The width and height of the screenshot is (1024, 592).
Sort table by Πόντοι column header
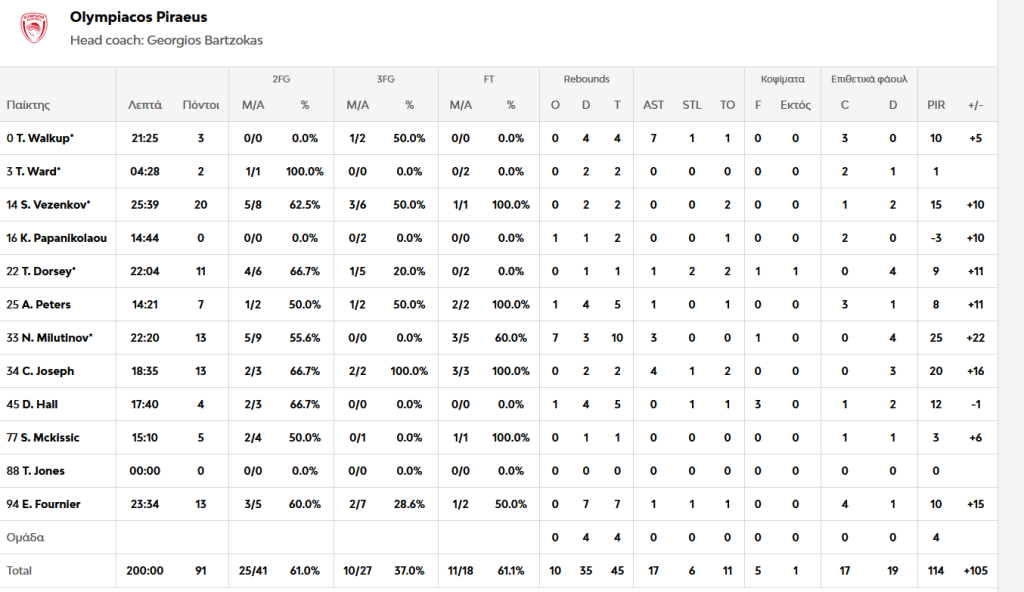click(x=200, y=105)
